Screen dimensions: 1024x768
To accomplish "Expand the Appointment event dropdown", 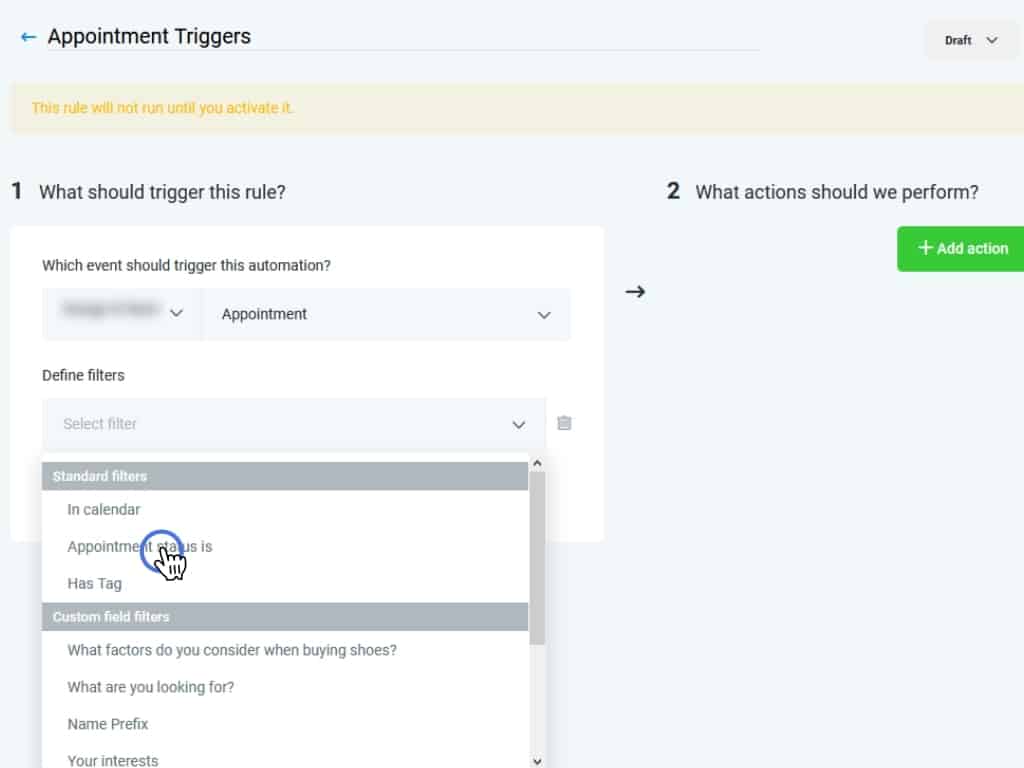I will pyautogui.click(x=386, y=314).
